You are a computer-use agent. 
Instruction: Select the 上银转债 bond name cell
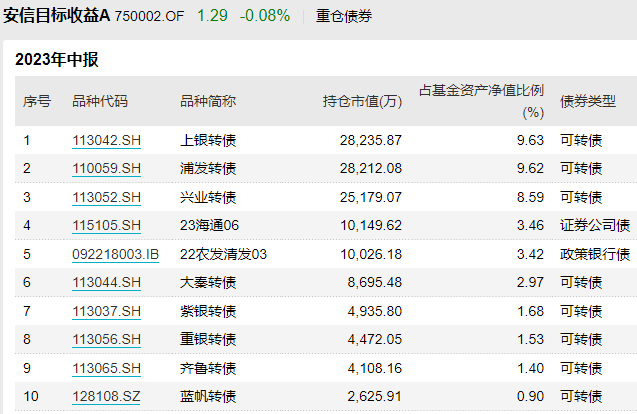click(x=208, y=139)
